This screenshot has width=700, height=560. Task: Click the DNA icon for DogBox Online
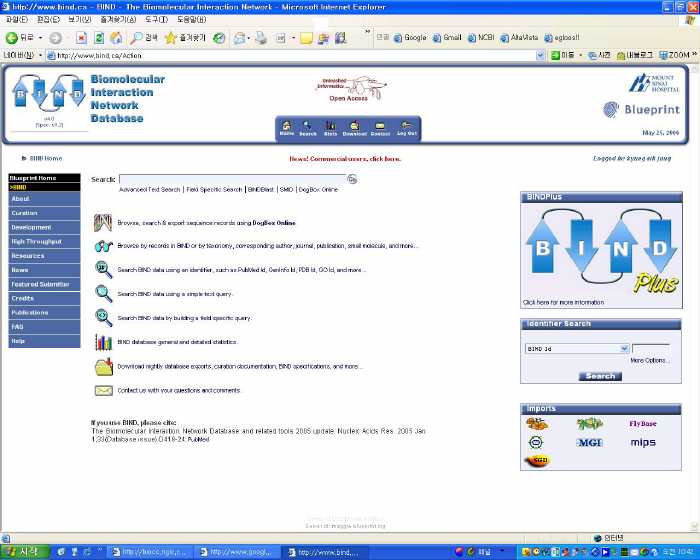click(103, 222)
